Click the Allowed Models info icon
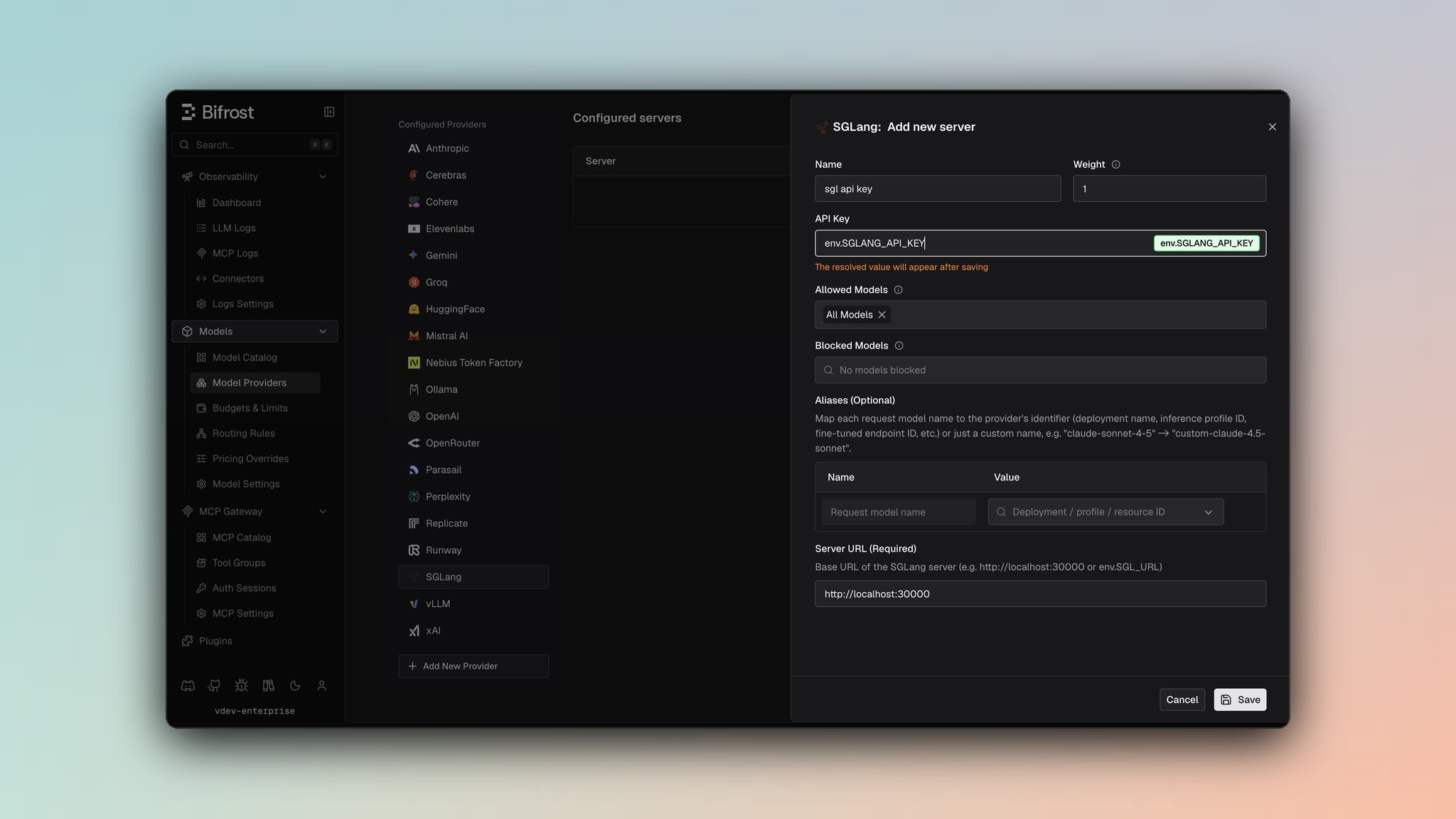This screenshot has width=1456, height=819. [898, 289]
